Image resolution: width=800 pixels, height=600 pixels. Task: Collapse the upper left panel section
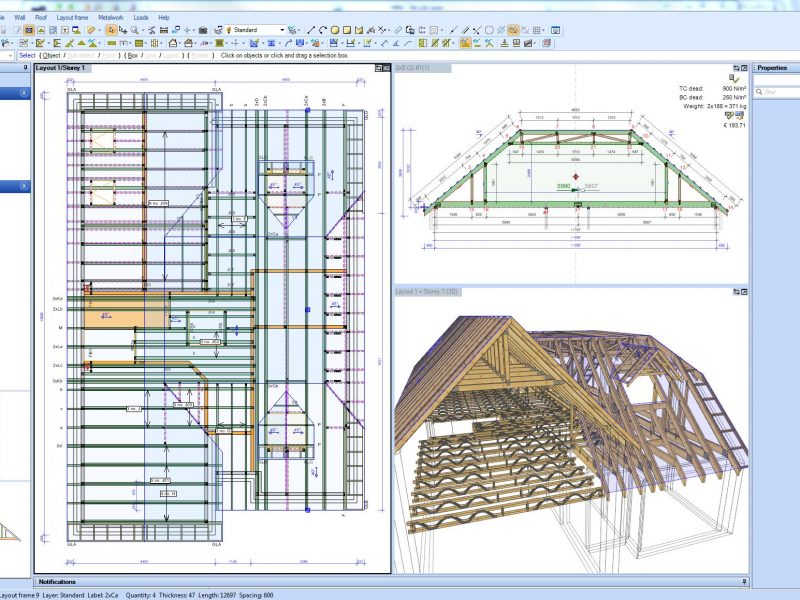point(24,93)
